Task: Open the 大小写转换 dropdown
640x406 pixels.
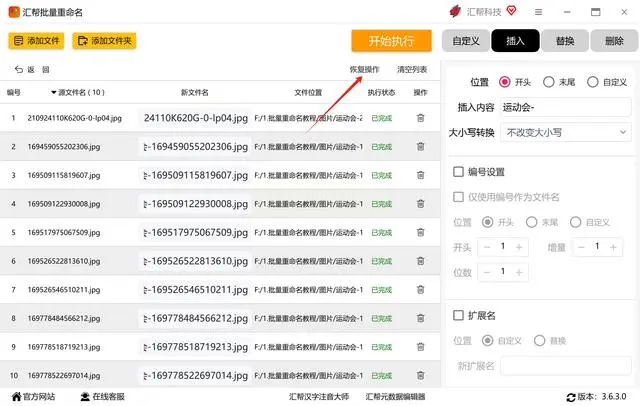Action: 566,132
